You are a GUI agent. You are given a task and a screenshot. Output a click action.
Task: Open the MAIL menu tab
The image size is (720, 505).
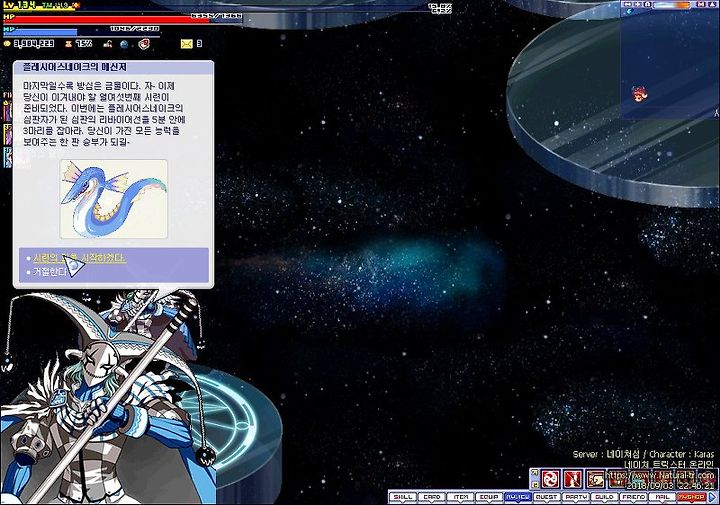coord(662,497)
